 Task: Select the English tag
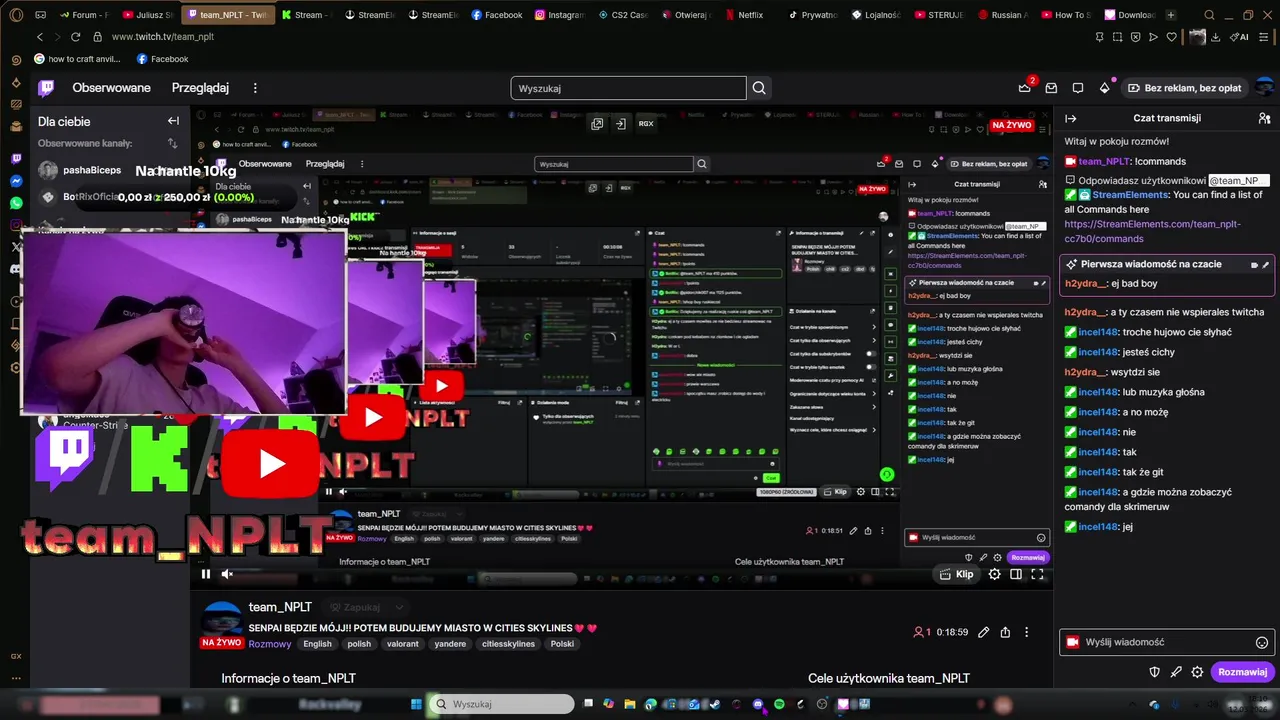click(x=317, y=644)
